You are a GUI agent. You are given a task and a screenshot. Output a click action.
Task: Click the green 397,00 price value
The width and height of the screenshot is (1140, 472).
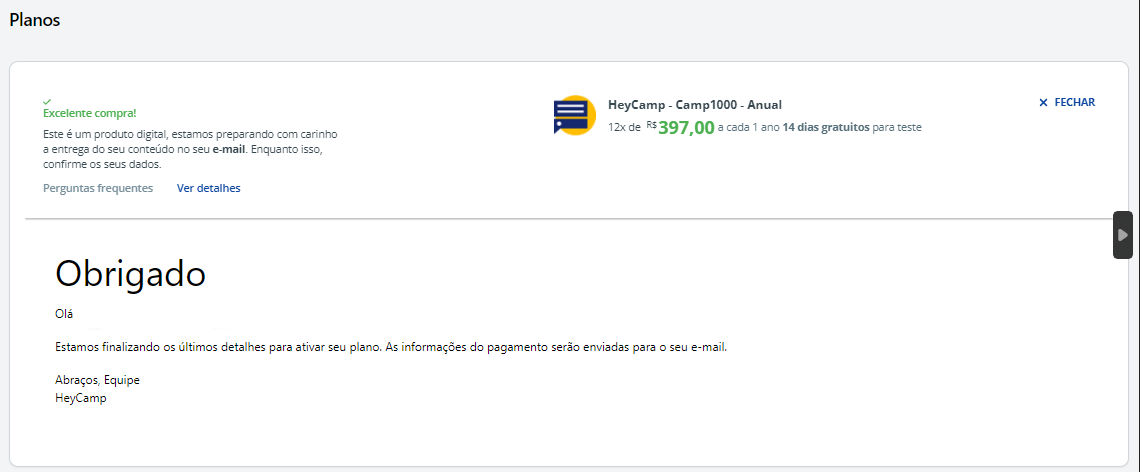click(x=686, y=128)
